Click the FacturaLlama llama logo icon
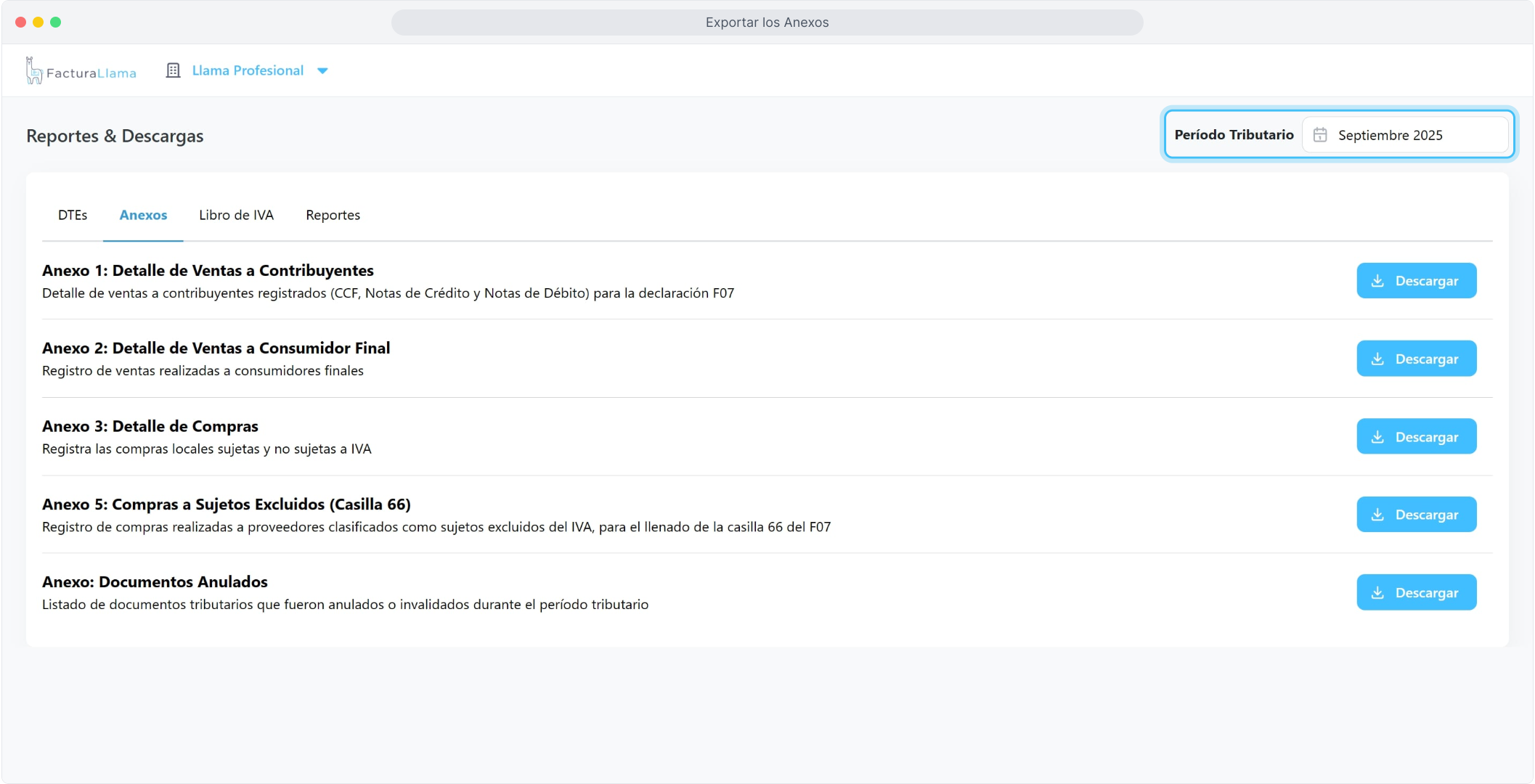Image resolution: width=1535 pixels, height=784 pixels. (33, 70)
